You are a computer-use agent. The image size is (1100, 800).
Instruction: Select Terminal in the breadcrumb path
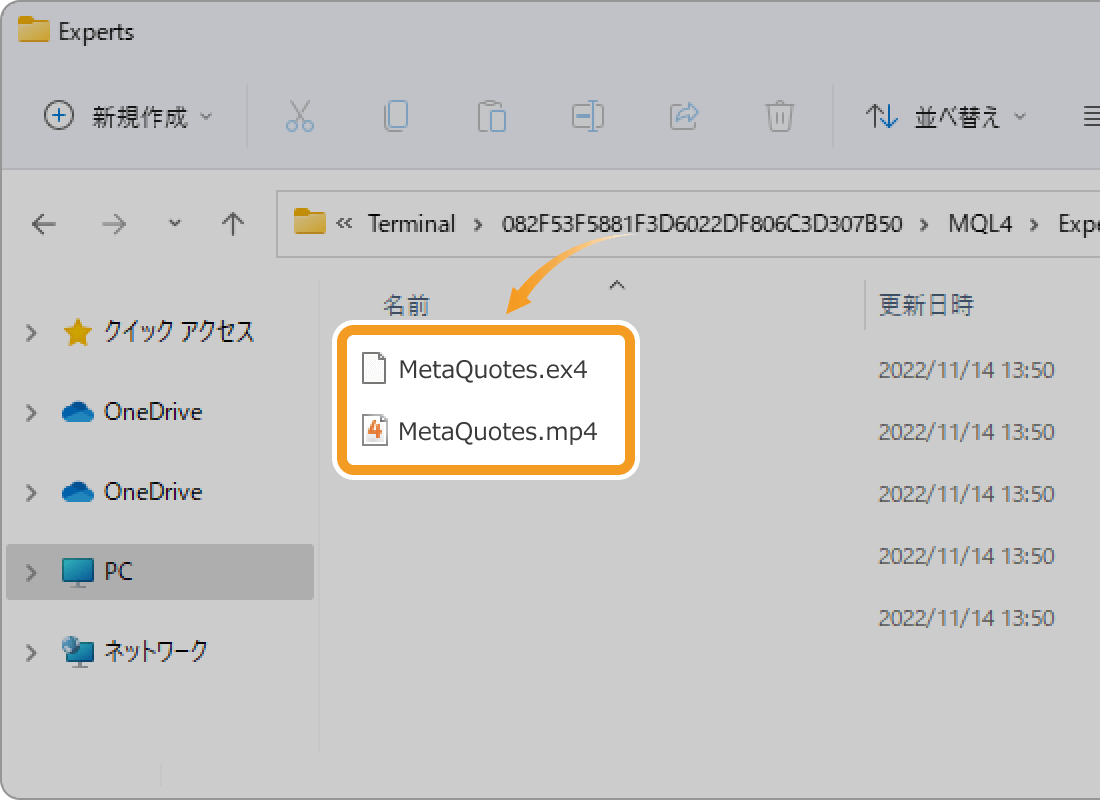click(412, 224)
